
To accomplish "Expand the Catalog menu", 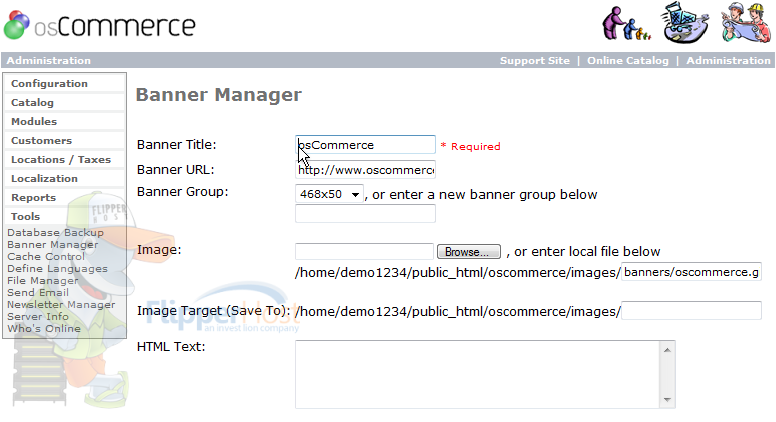I will (x=64, y=102).
